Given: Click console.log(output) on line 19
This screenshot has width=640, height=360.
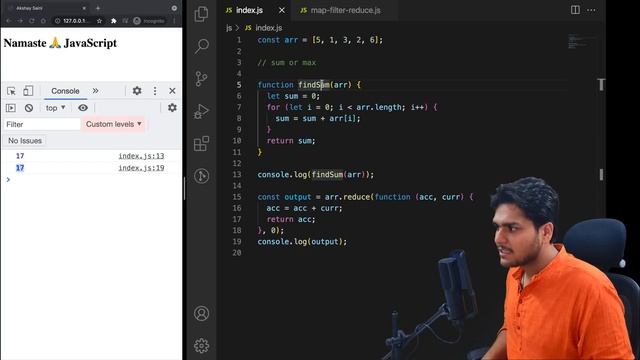Looking at the screenshot, I should point(302,242).
